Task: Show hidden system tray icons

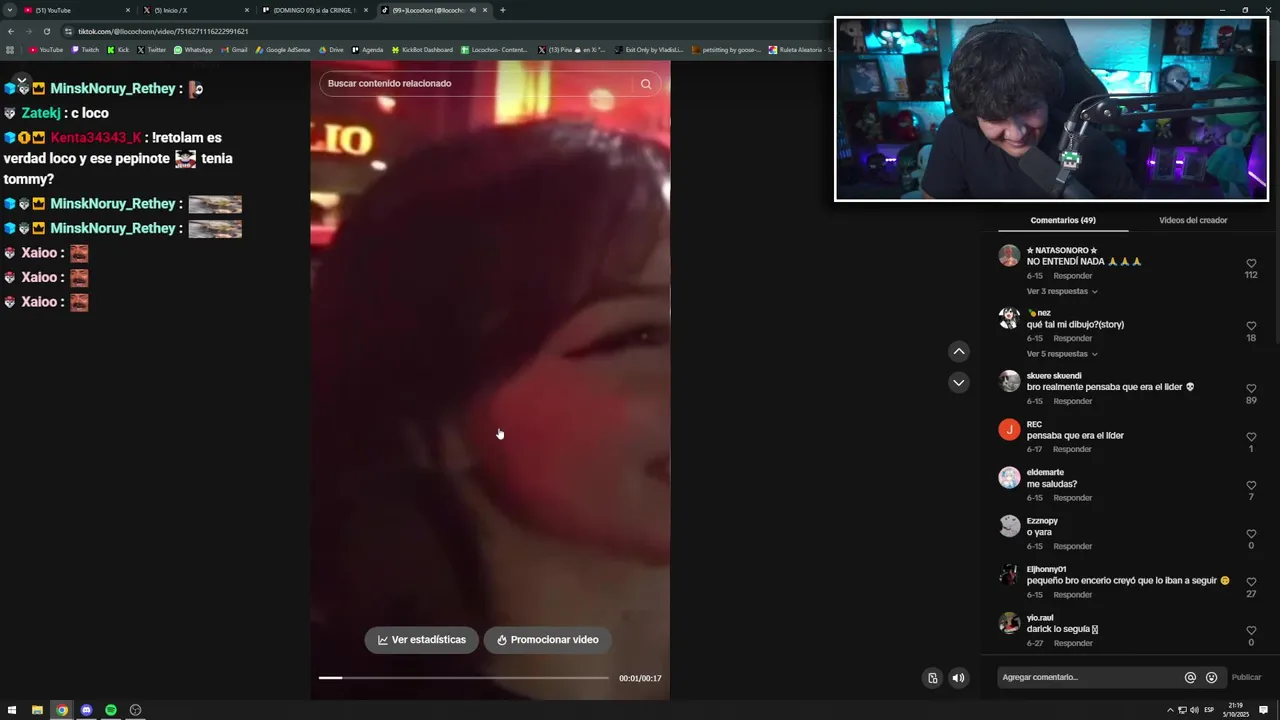Action: [1170, 710]
